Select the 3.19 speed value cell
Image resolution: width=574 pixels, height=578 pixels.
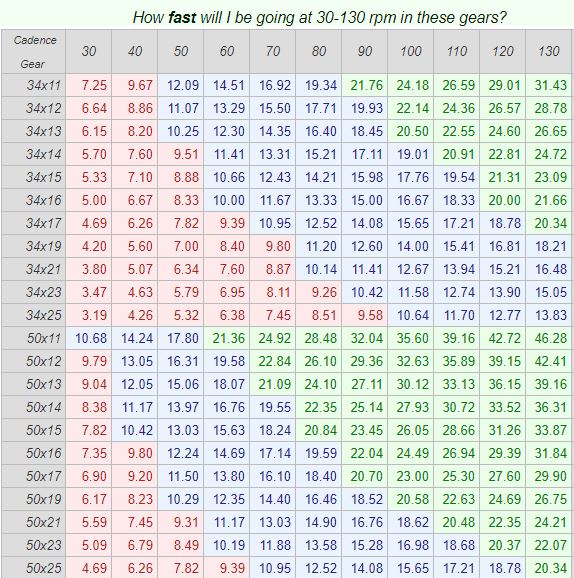88,315
